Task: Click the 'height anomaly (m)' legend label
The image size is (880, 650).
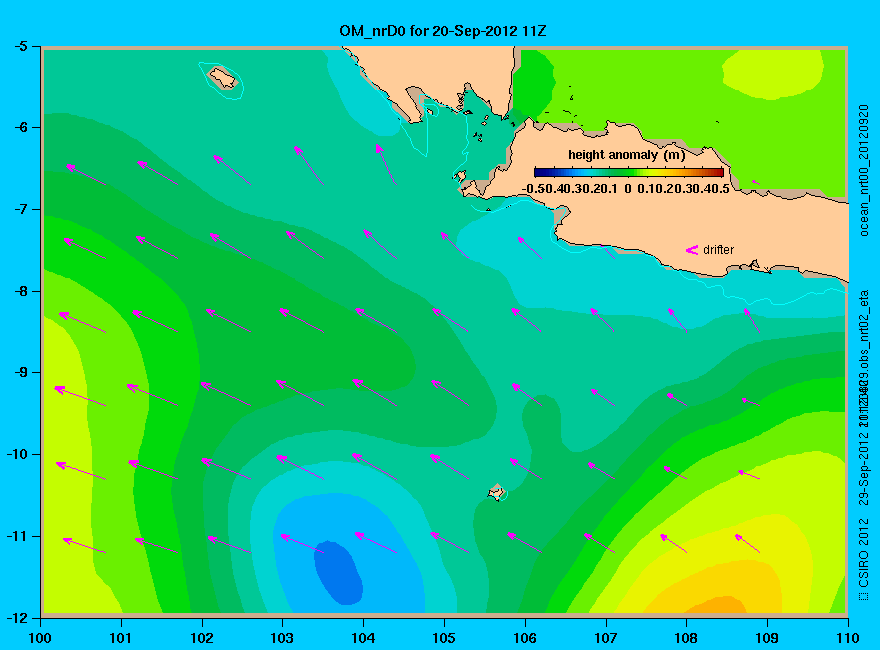Action: (x=626, y=155)
